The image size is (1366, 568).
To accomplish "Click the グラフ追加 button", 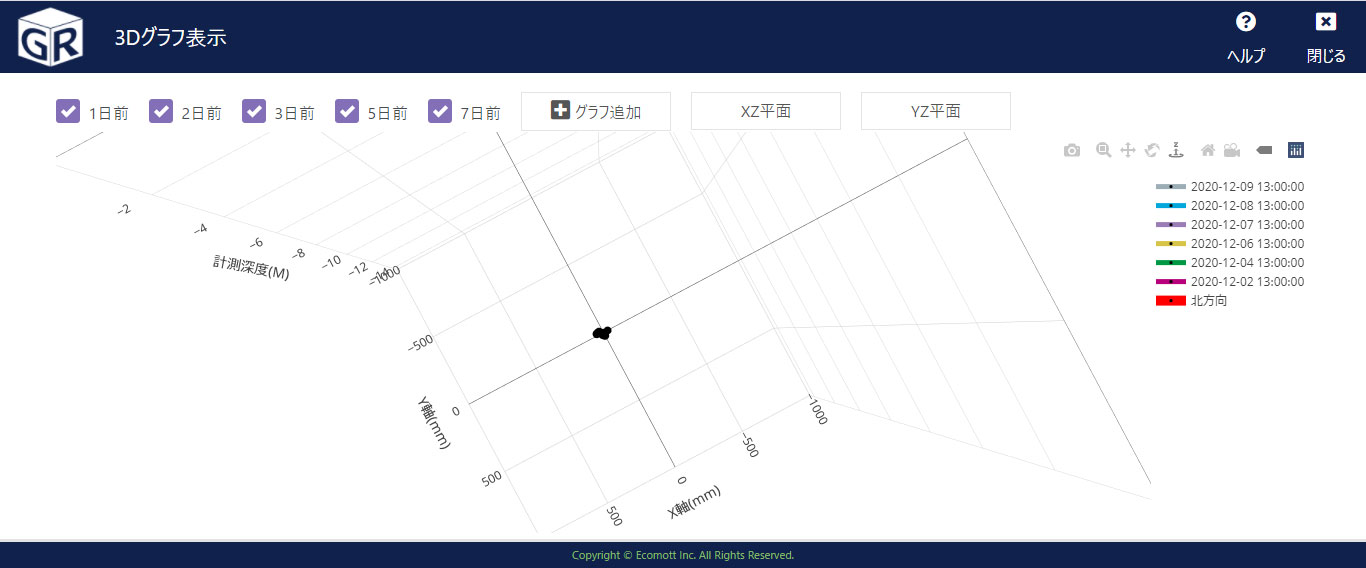I will click(596, 111).
